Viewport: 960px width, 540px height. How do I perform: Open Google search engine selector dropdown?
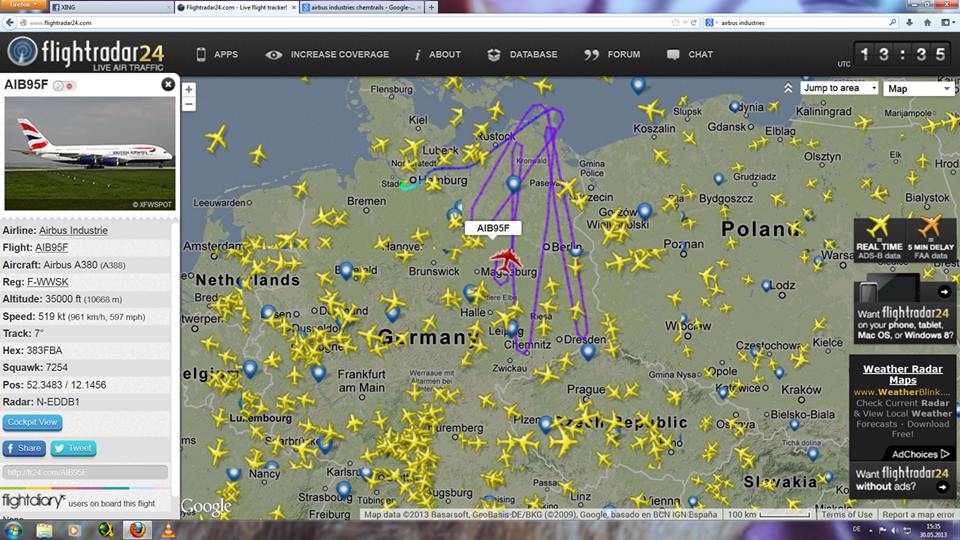tap(711, 23)
